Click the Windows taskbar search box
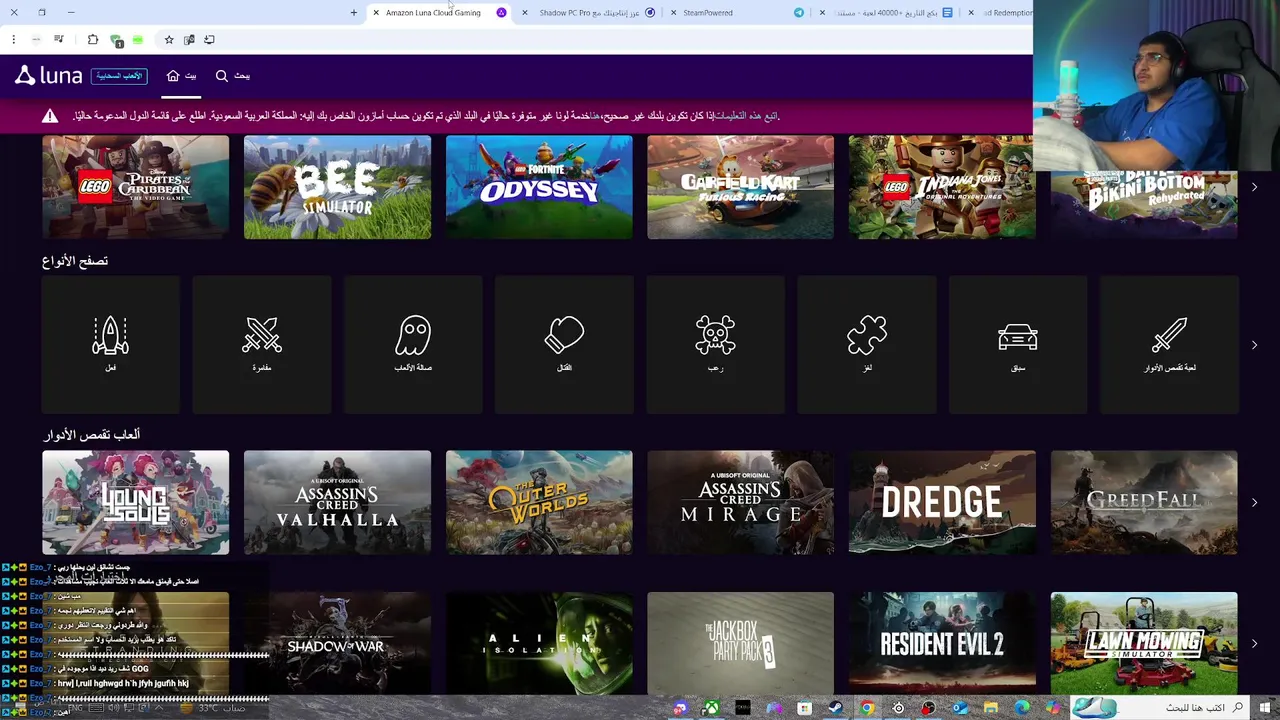This screenshot has height=720, width=1280. (1161, 708)
